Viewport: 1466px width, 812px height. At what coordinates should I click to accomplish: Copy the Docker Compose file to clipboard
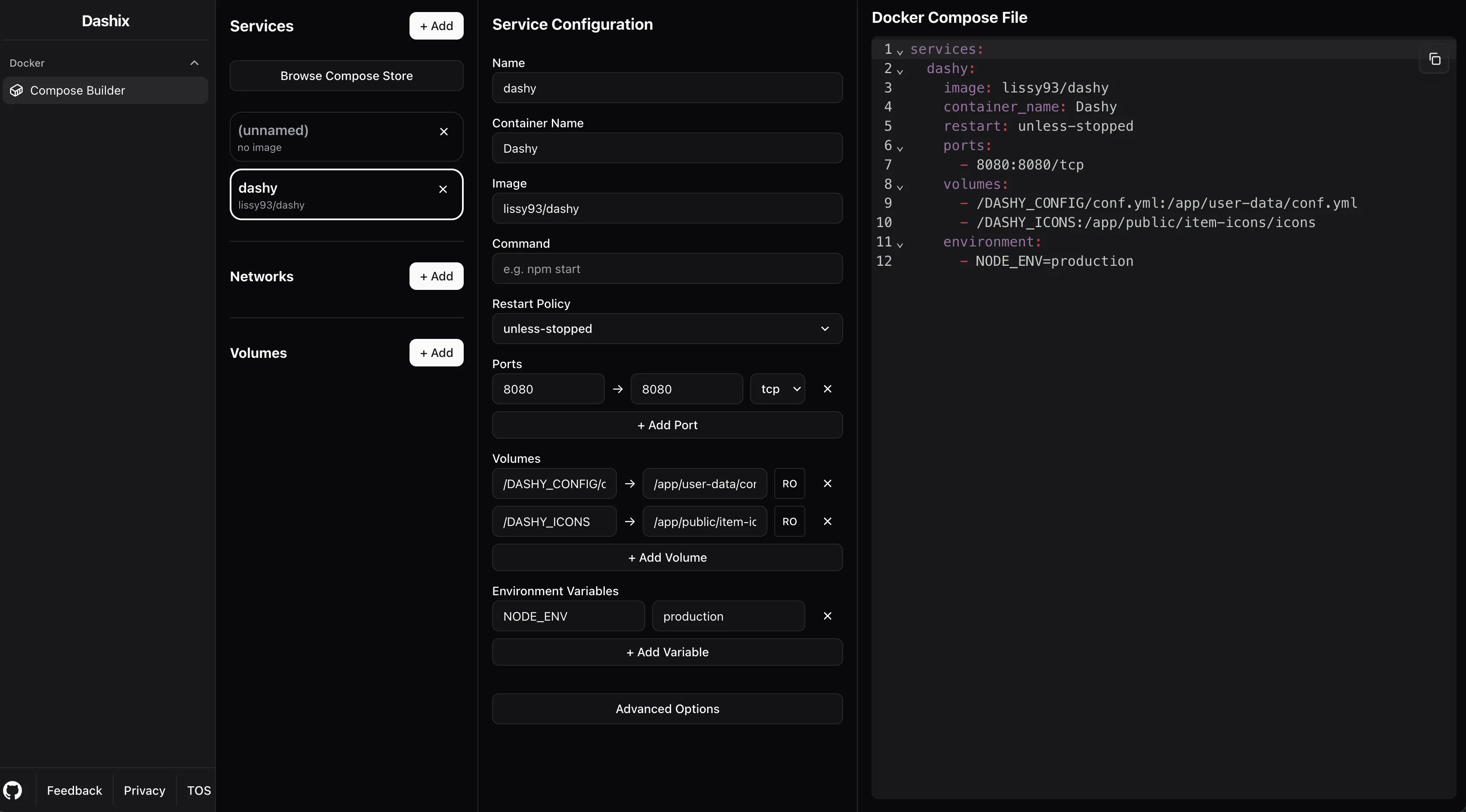[x=1434, y=59]
